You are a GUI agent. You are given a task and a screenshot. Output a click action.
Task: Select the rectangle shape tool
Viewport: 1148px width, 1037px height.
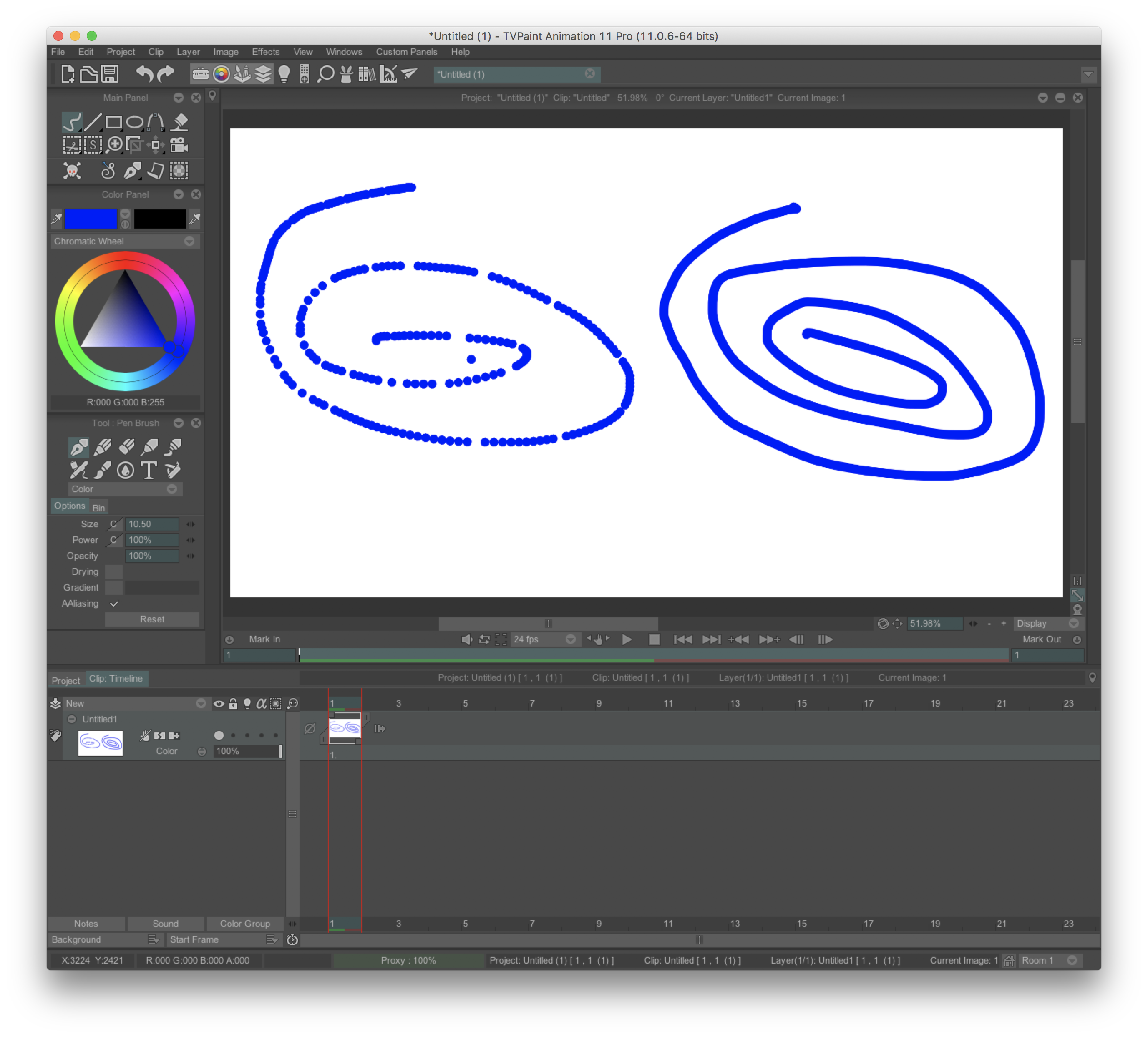pos(113,123)
